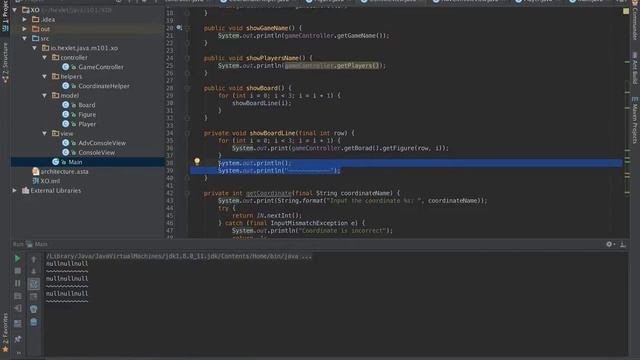Pause the program output
Image resolution: width=640 pixels, height=360 pixels.
click(x=18, y=283)
